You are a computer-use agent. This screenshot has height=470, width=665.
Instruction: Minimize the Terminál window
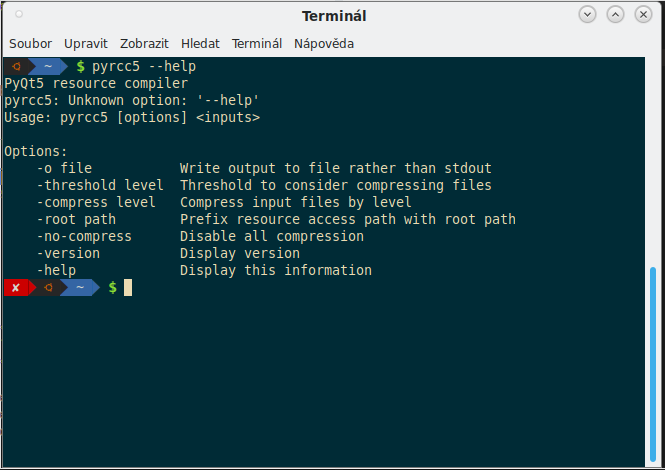tap(587, 15)
